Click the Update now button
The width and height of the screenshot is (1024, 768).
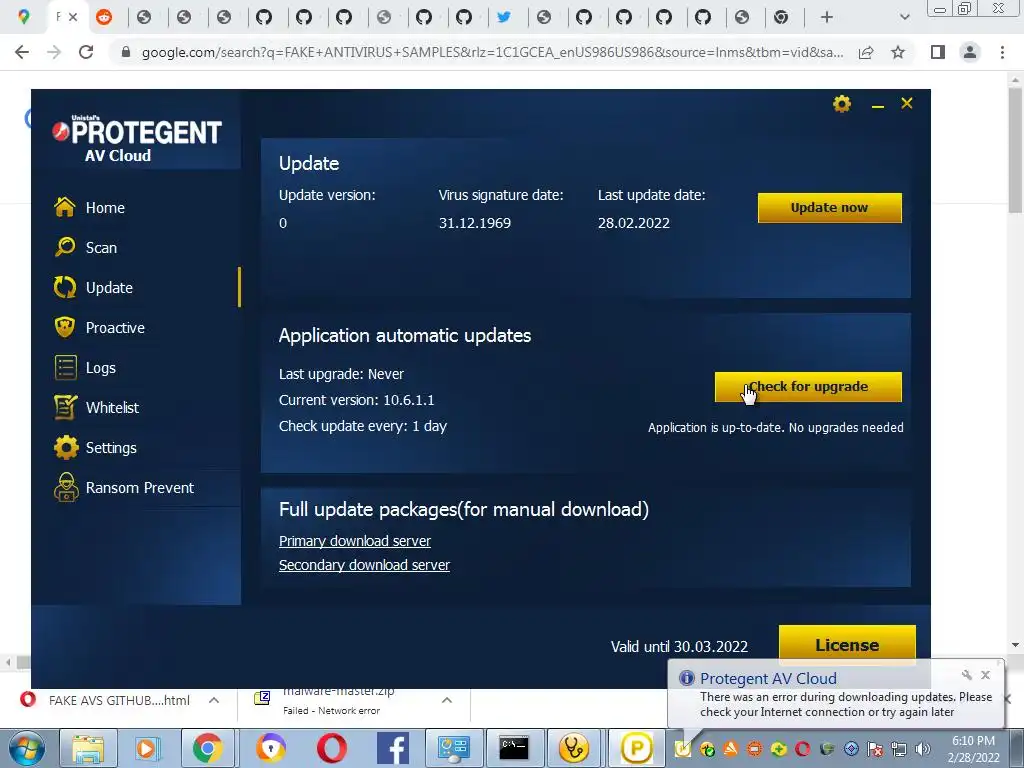829,208
